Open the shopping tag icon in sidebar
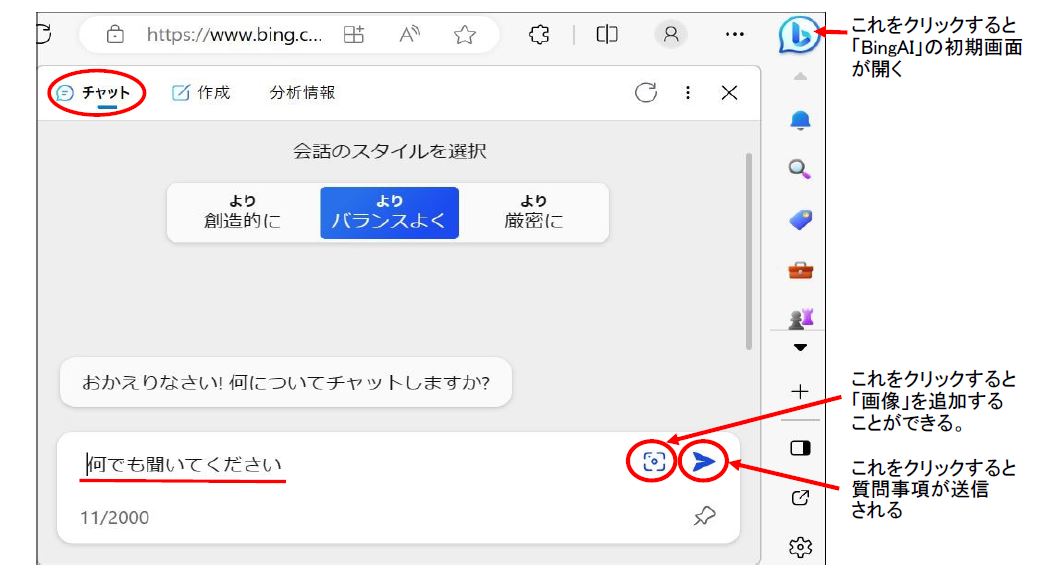Viewport: 1047px width, 580px height. click(x=799, y=220)
